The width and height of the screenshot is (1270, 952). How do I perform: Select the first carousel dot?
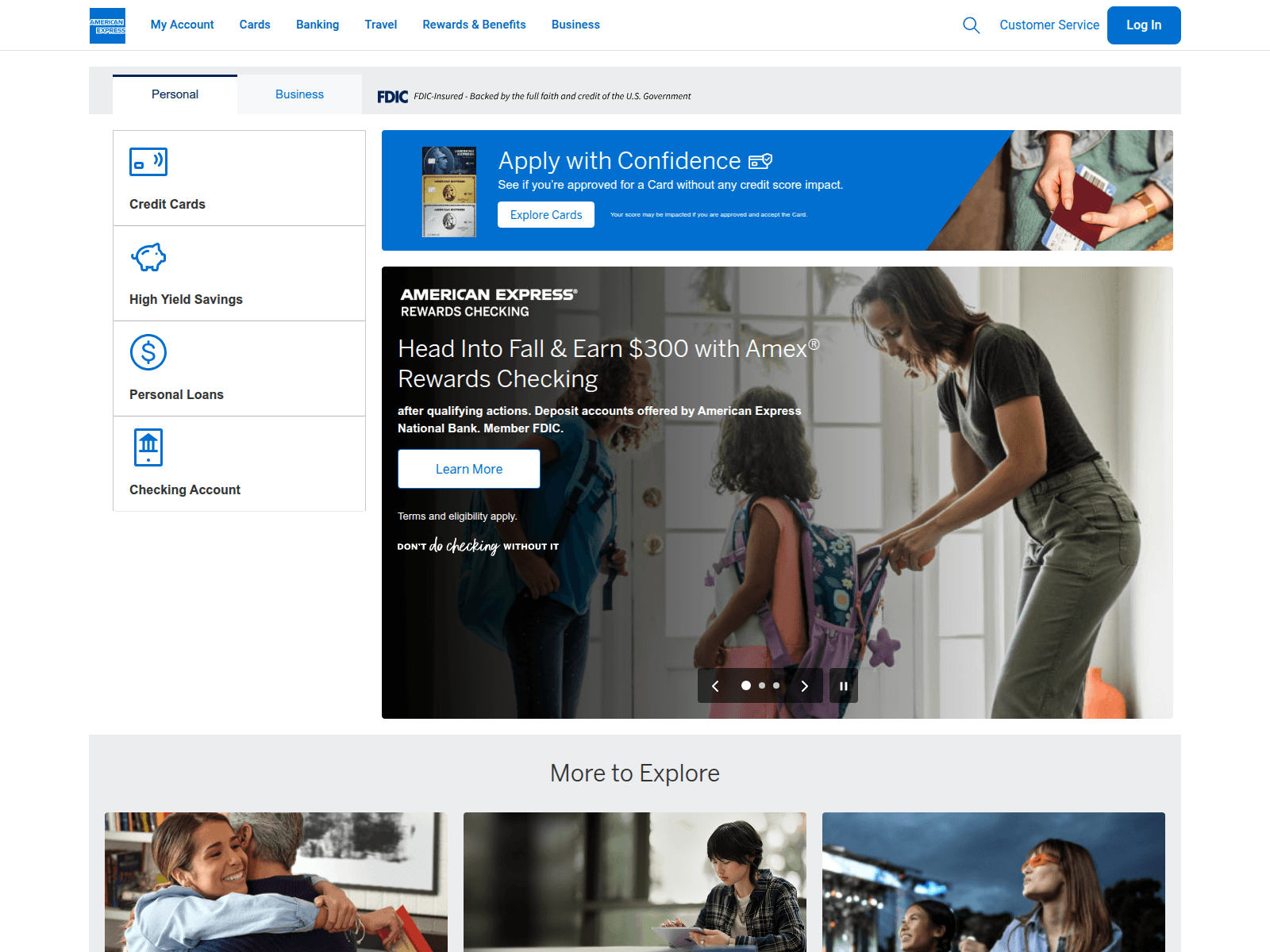click(x=746, y=685)
